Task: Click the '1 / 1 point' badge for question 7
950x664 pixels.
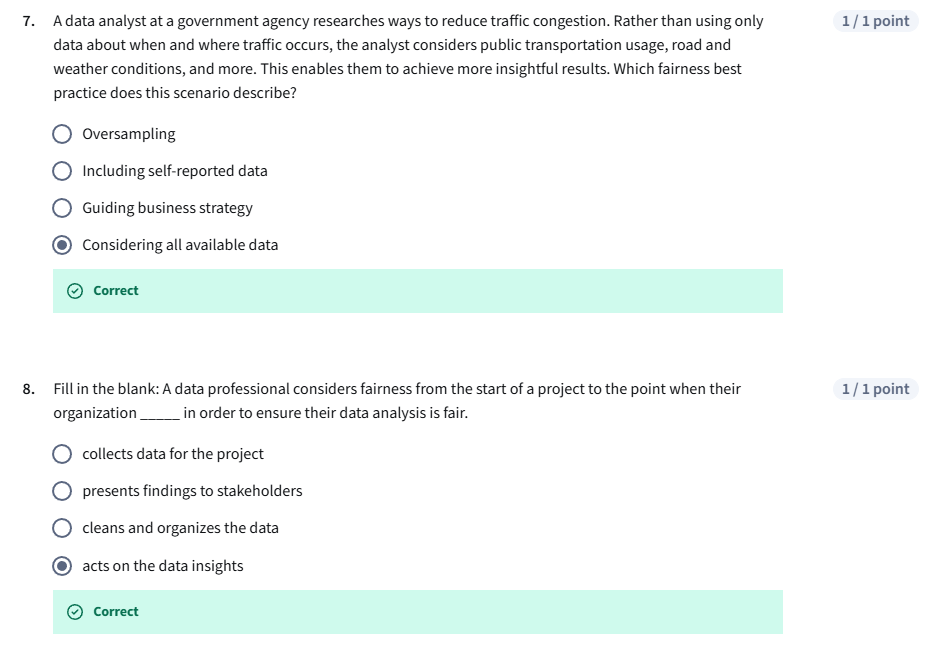Action: point(875,21)
